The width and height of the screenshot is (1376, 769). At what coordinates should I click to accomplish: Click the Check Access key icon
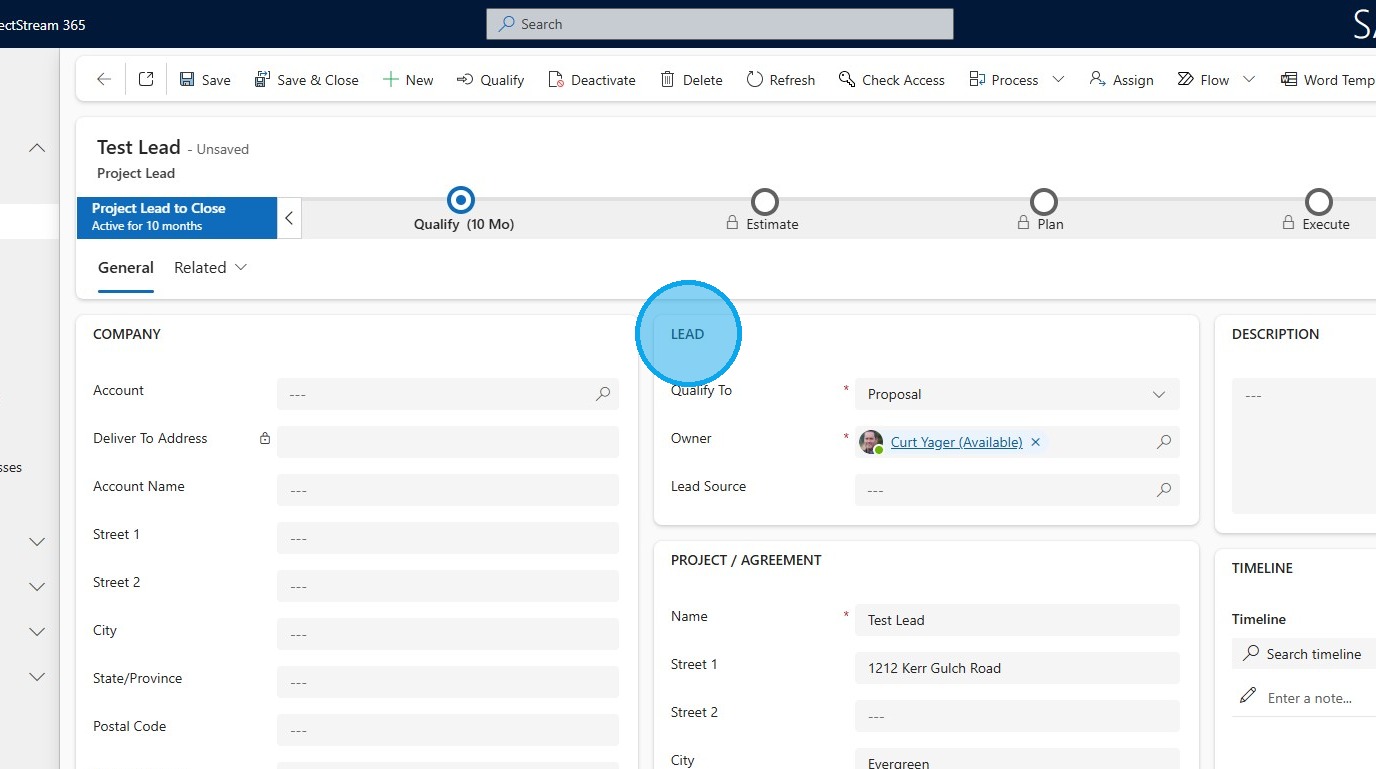coord(847,80)
